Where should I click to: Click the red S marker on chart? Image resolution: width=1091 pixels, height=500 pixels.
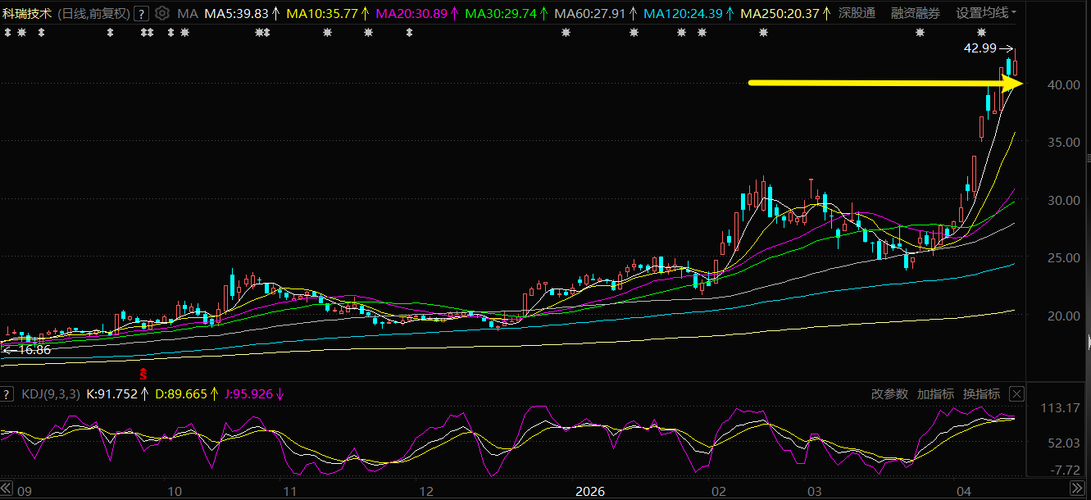pos(143,372)
